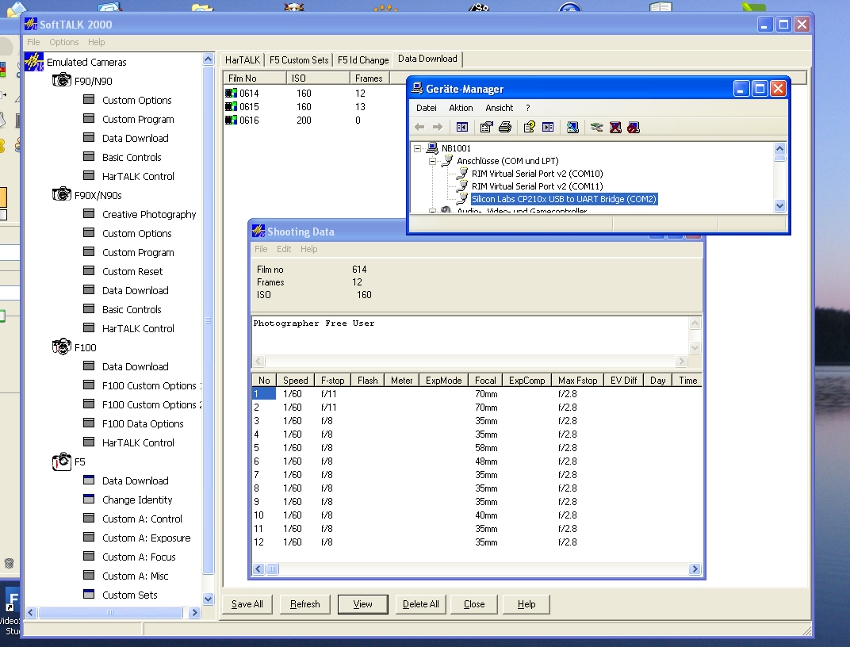Select Custom A: Exposure under F5
The width and height of the screenshot is (850, 647).
(146, 538)
